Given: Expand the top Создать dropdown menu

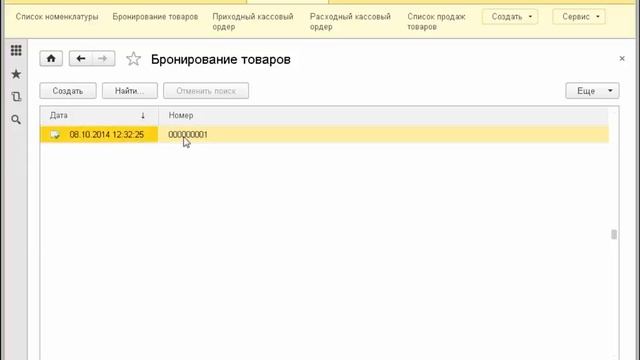Looking at the screenshot, I should (510, 17).
